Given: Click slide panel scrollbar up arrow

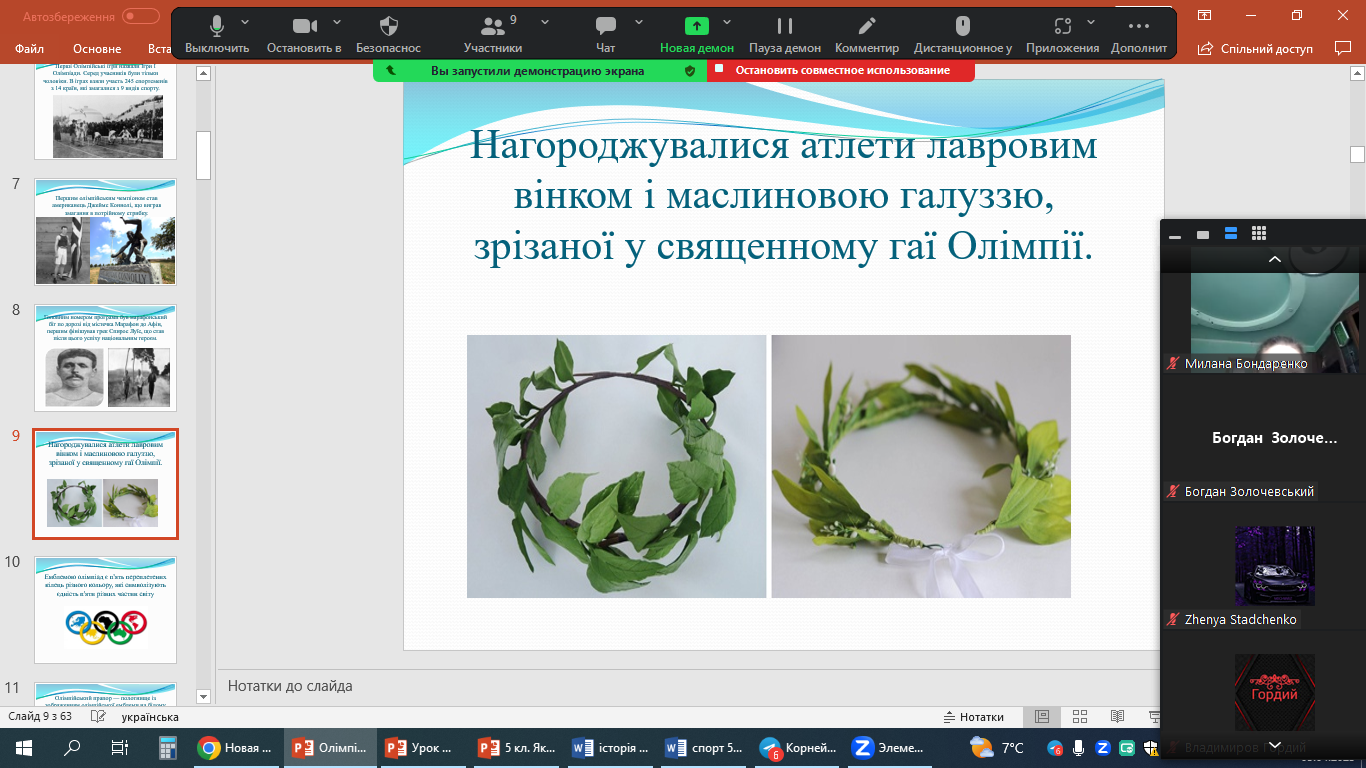Looking at the screenshot, I should [x=204, y=73].
